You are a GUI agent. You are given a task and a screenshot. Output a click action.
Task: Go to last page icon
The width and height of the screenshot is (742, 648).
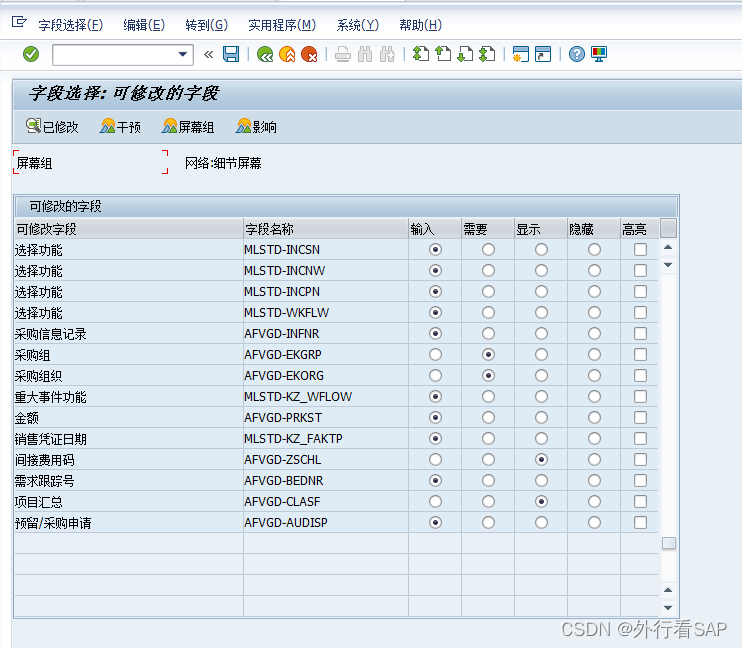(487, 54)
